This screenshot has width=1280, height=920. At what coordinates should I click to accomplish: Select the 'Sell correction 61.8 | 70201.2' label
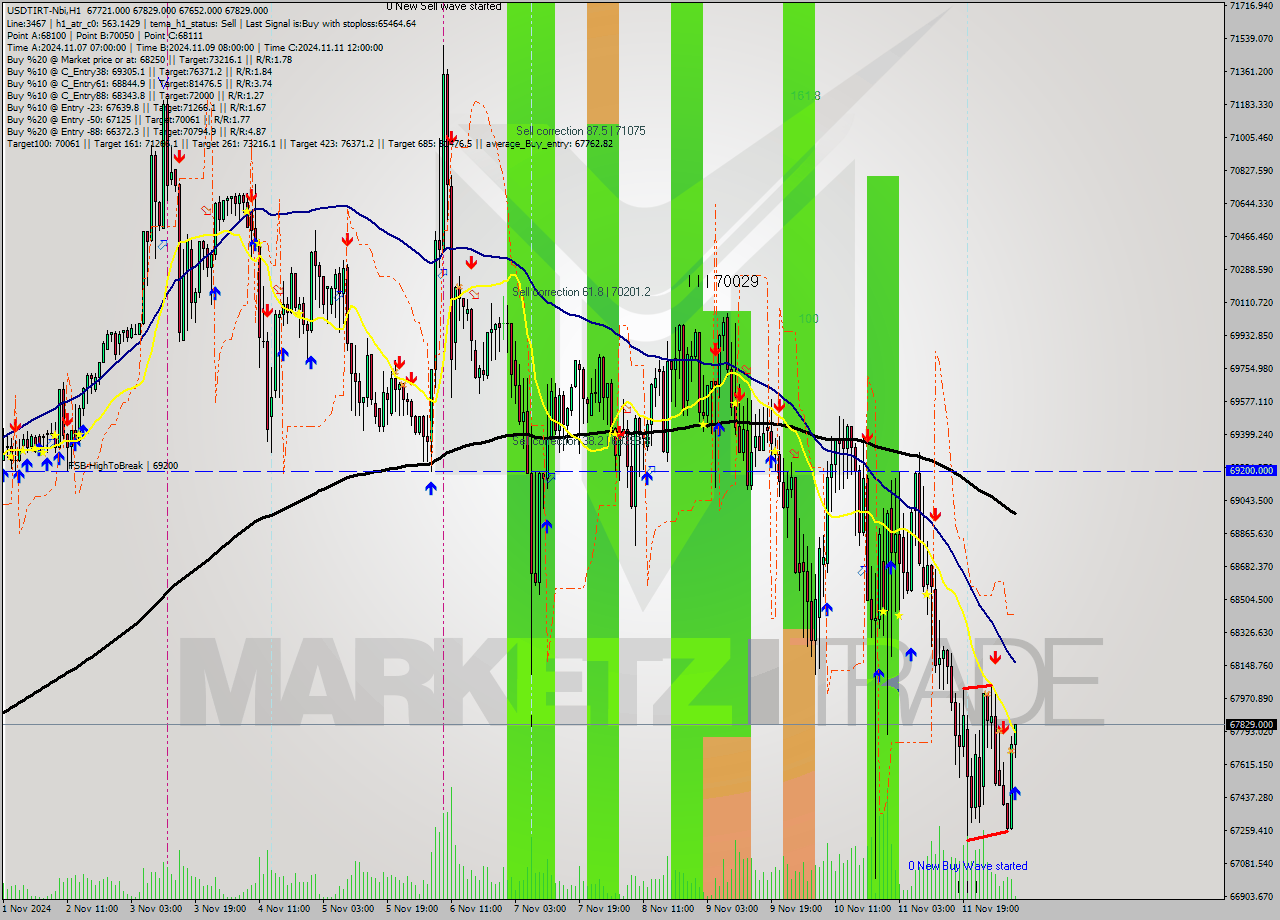[581, 292]
